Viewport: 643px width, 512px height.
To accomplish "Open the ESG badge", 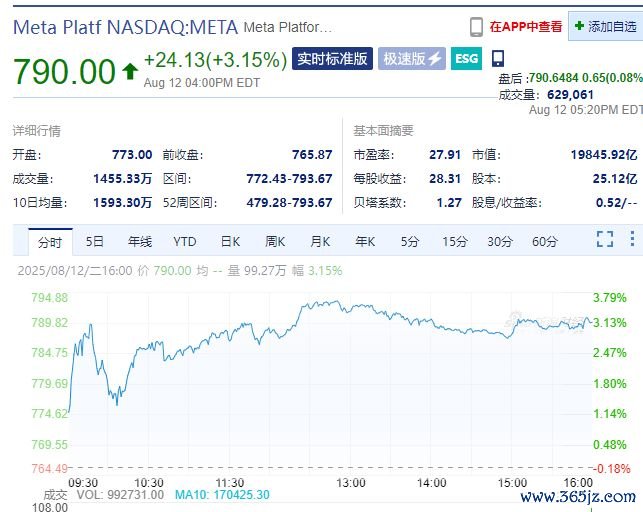I will (466, 59).
